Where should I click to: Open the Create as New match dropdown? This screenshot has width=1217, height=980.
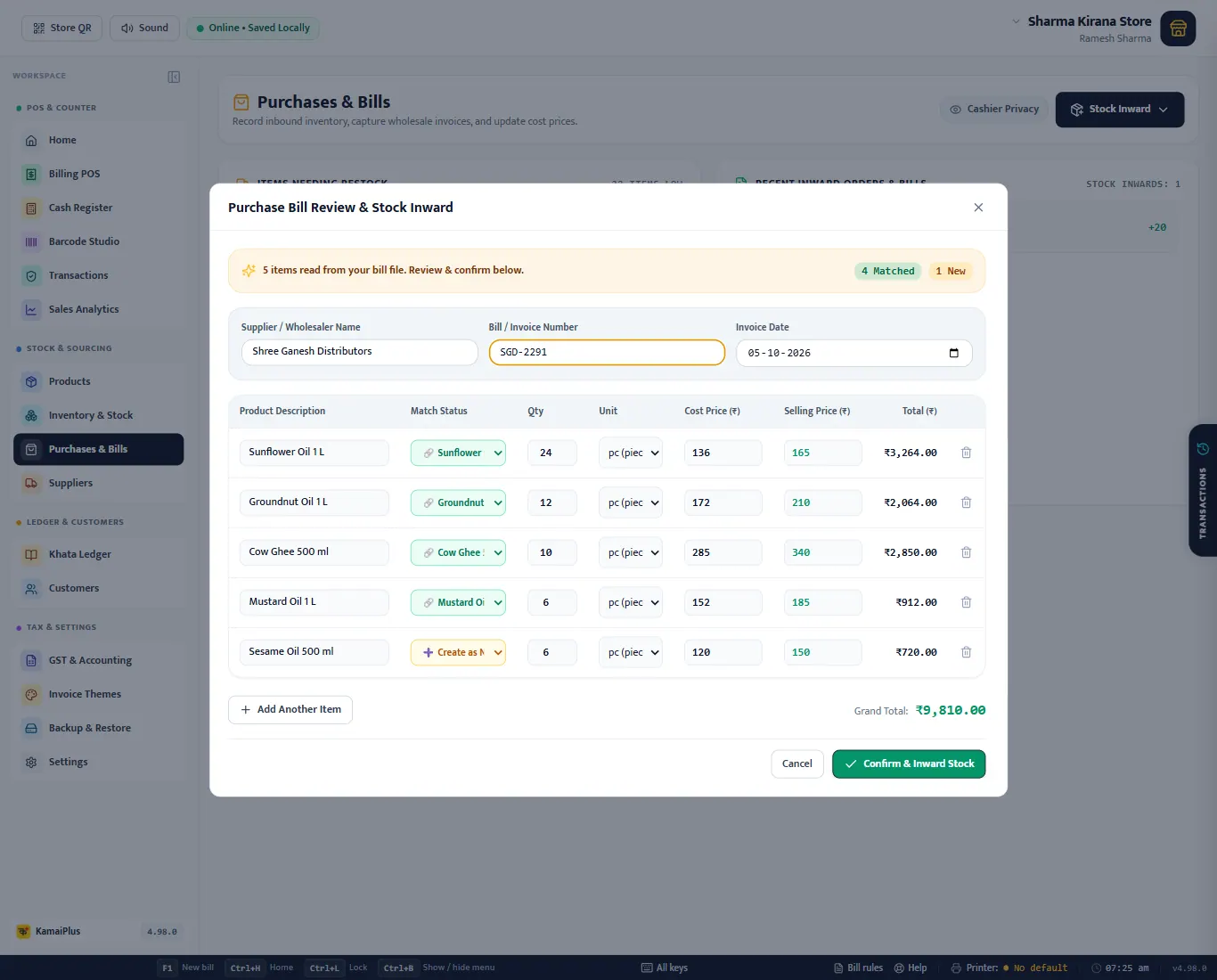click(458, 652)
